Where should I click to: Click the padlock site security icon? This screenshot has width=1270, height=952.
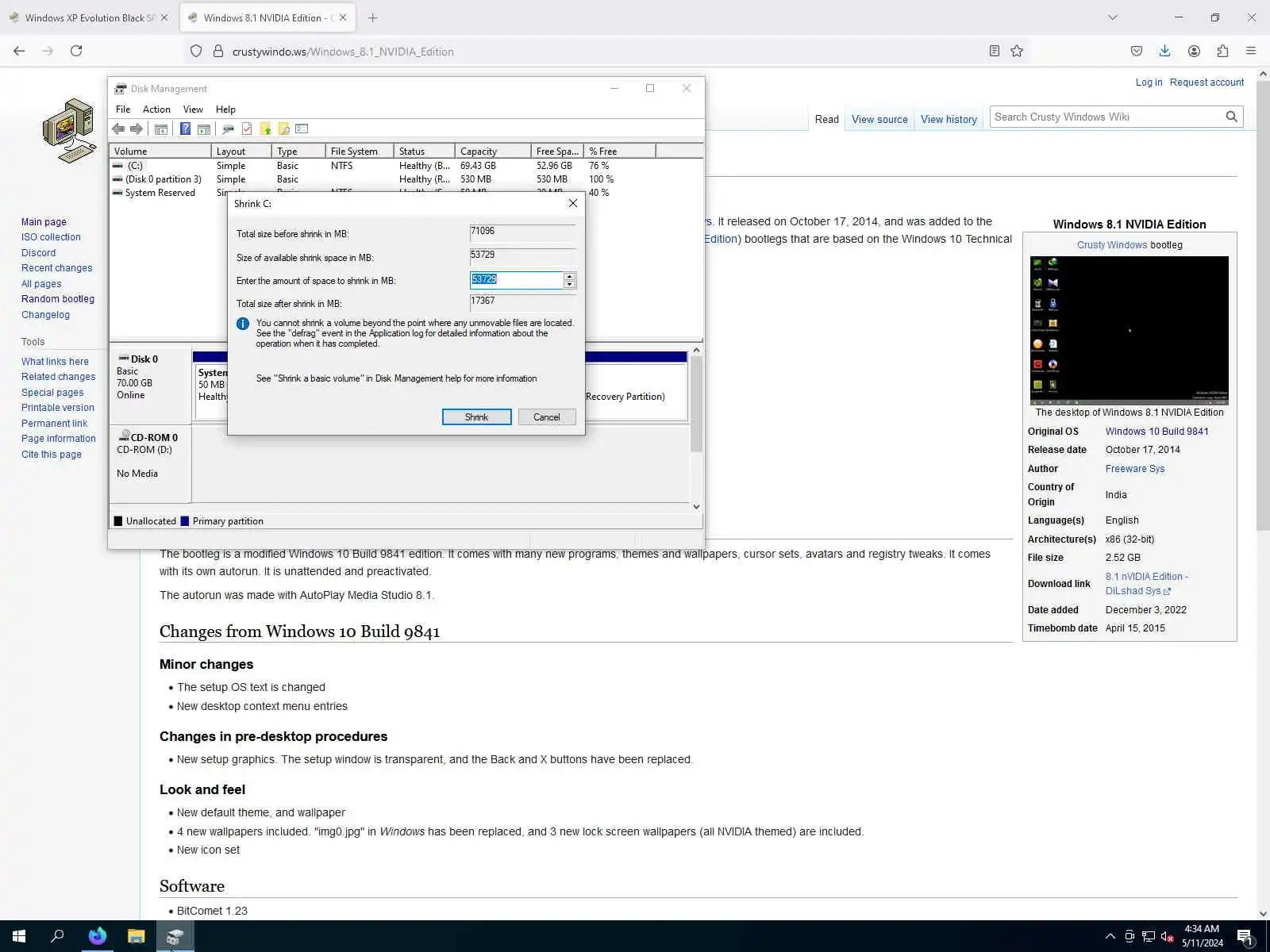[218, 51]
